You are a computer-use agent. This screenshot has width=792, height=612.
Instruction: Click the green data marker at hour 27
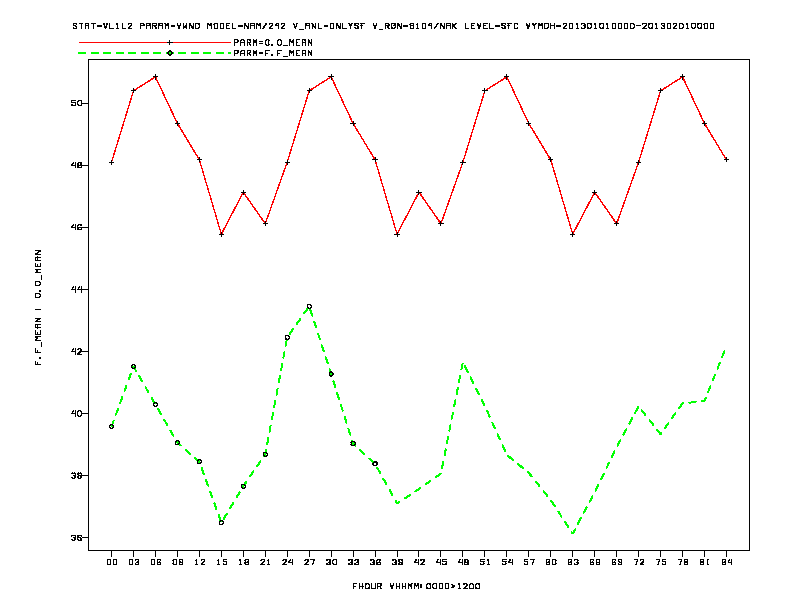coord(309,307)
